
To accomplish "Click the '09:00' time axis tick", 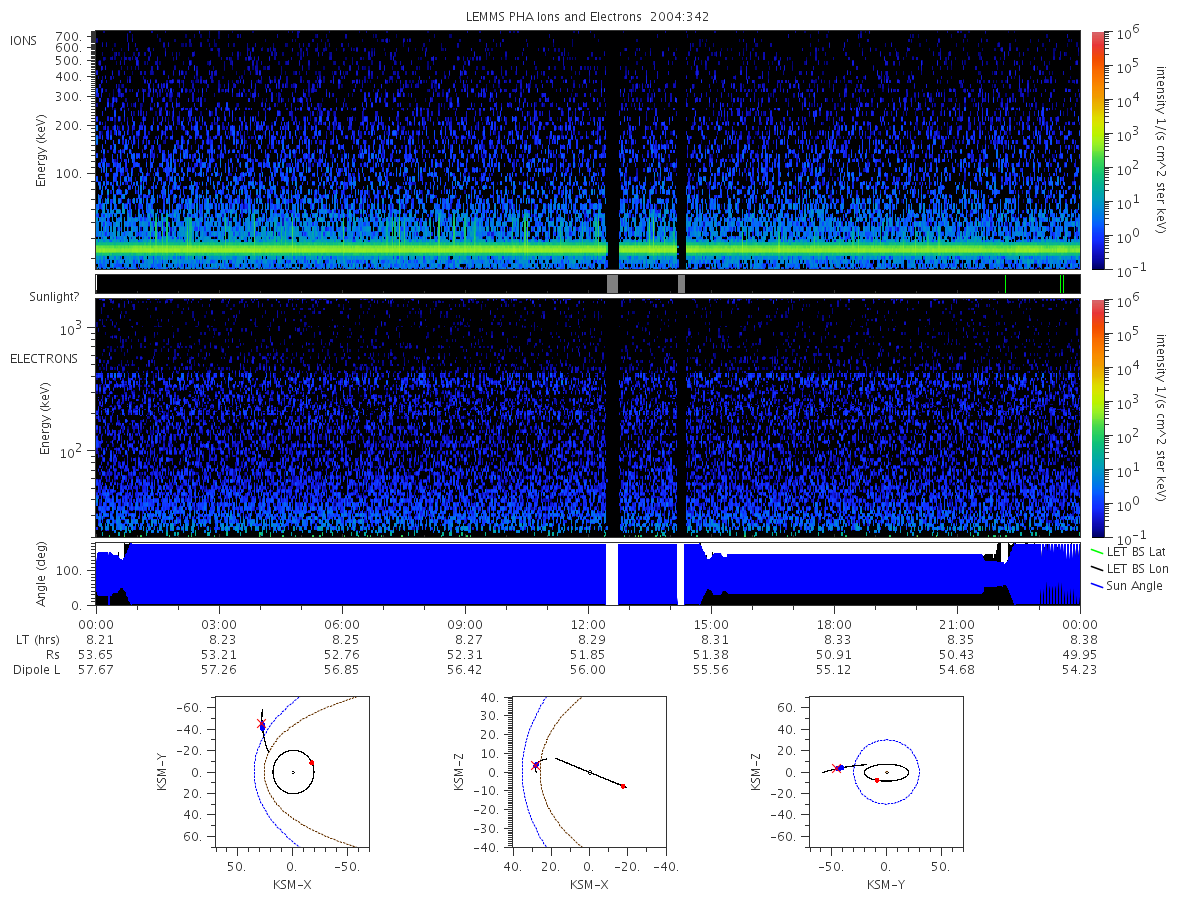I will pyautogui.click(x=465, y=624).
